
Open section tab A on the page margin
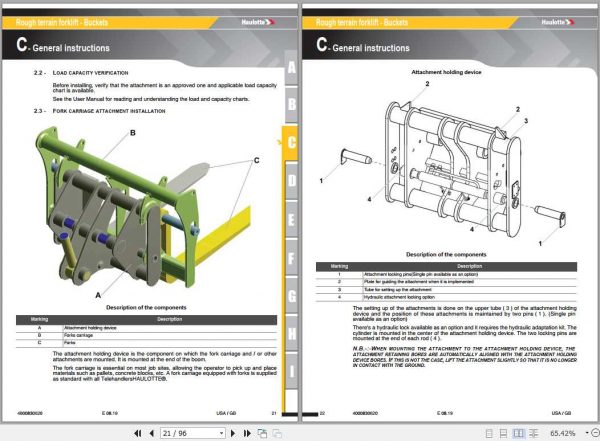click(291, 67)
